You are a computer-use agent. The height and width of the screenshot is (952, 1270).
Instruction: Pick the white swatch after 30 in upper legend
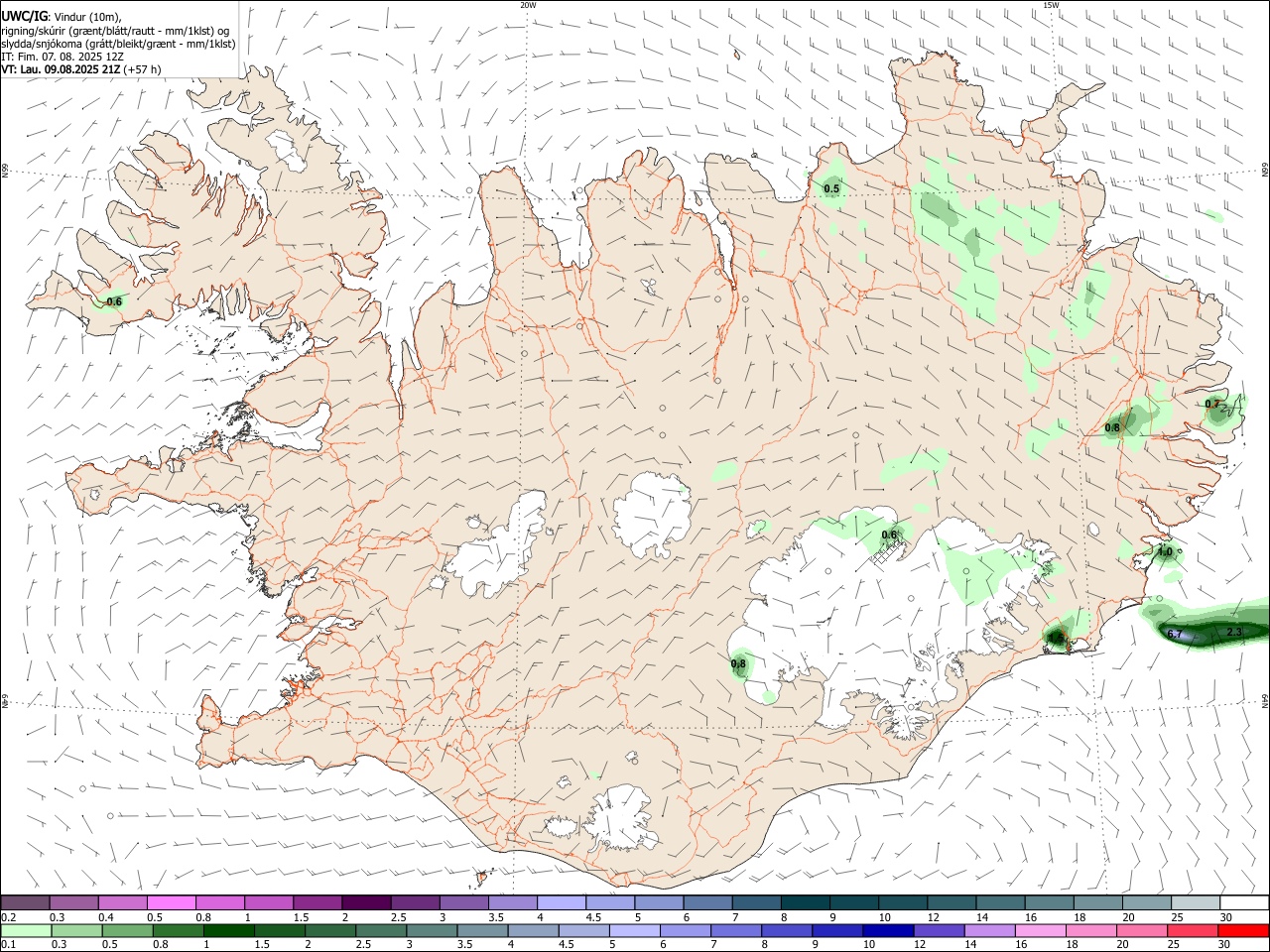coord(1244,903)
